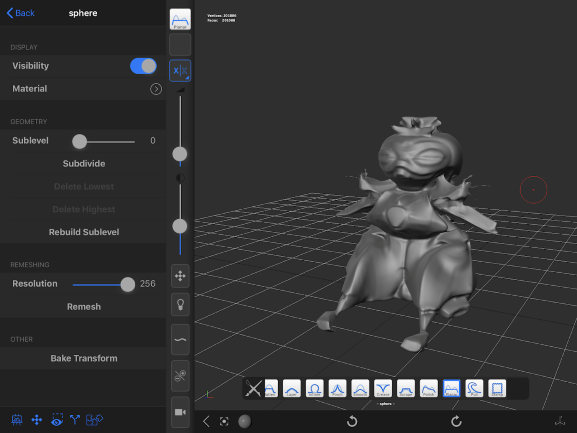Click the brush strength slider handle
The height and width of the screenshot is (433, 577).
point(180,226)
